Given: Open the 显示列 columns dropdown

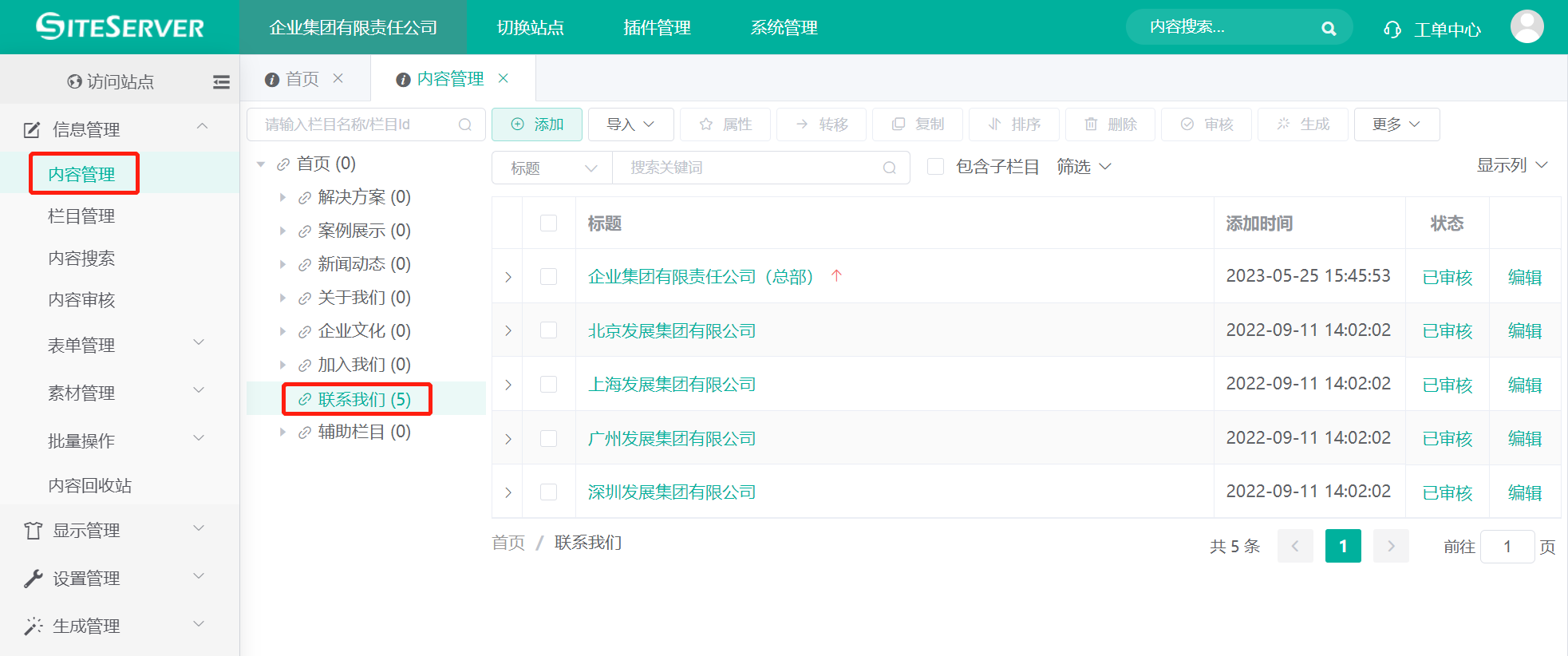Looking at the screenshot, I should [1512, 165].
